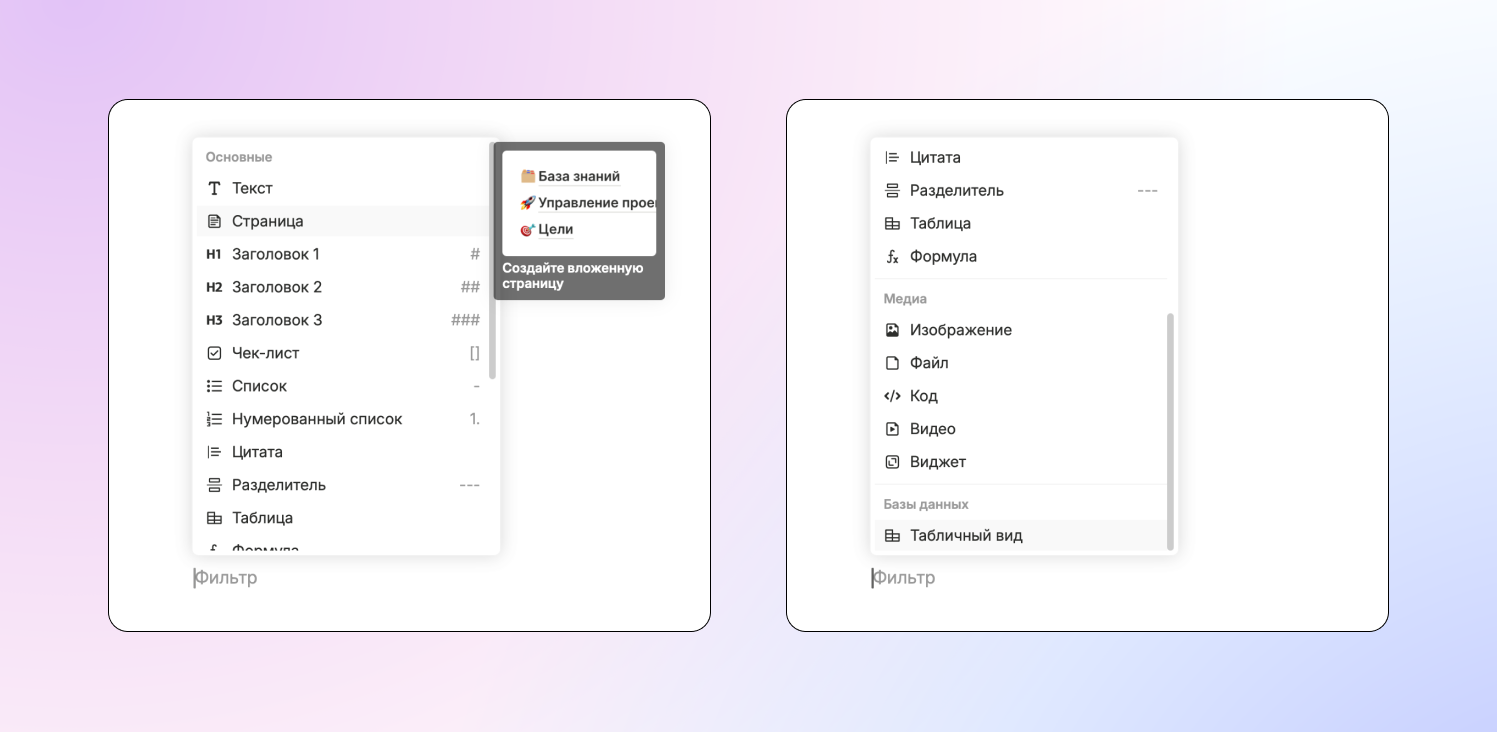1497x732 pixels.
Task: Click the Страница page icon
Action: tap(214, 221)
